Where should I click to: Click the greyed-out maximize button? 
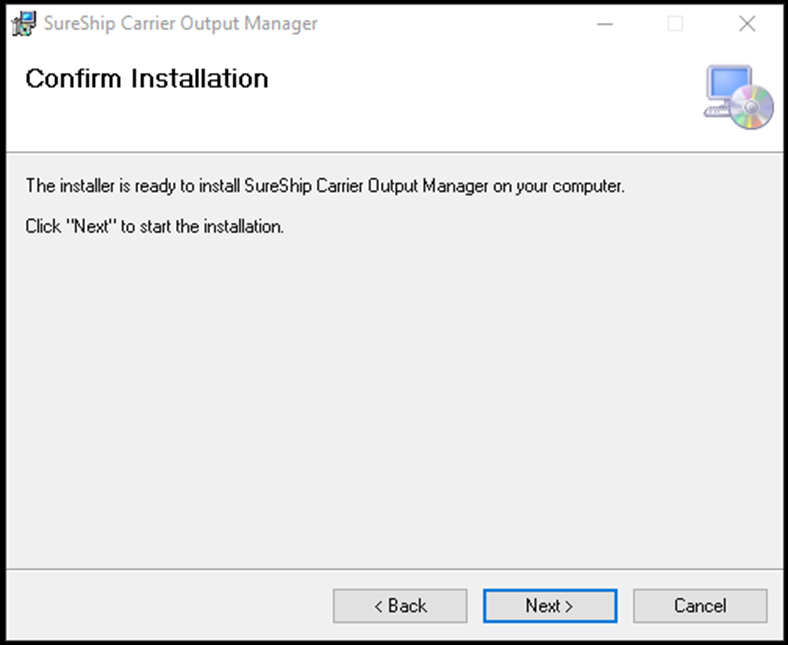click(x=676, y=24)
